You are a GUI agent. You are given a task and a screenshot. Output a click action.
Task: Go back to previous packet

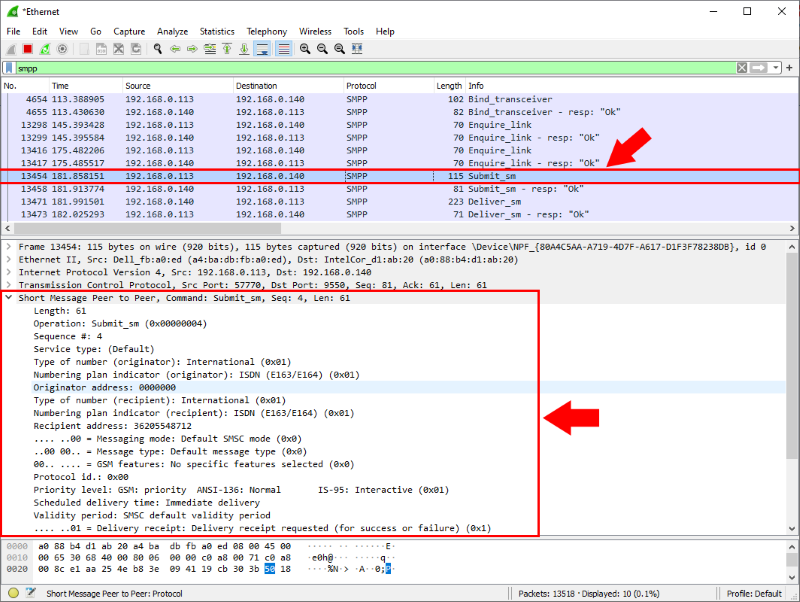tap(175, 49)
